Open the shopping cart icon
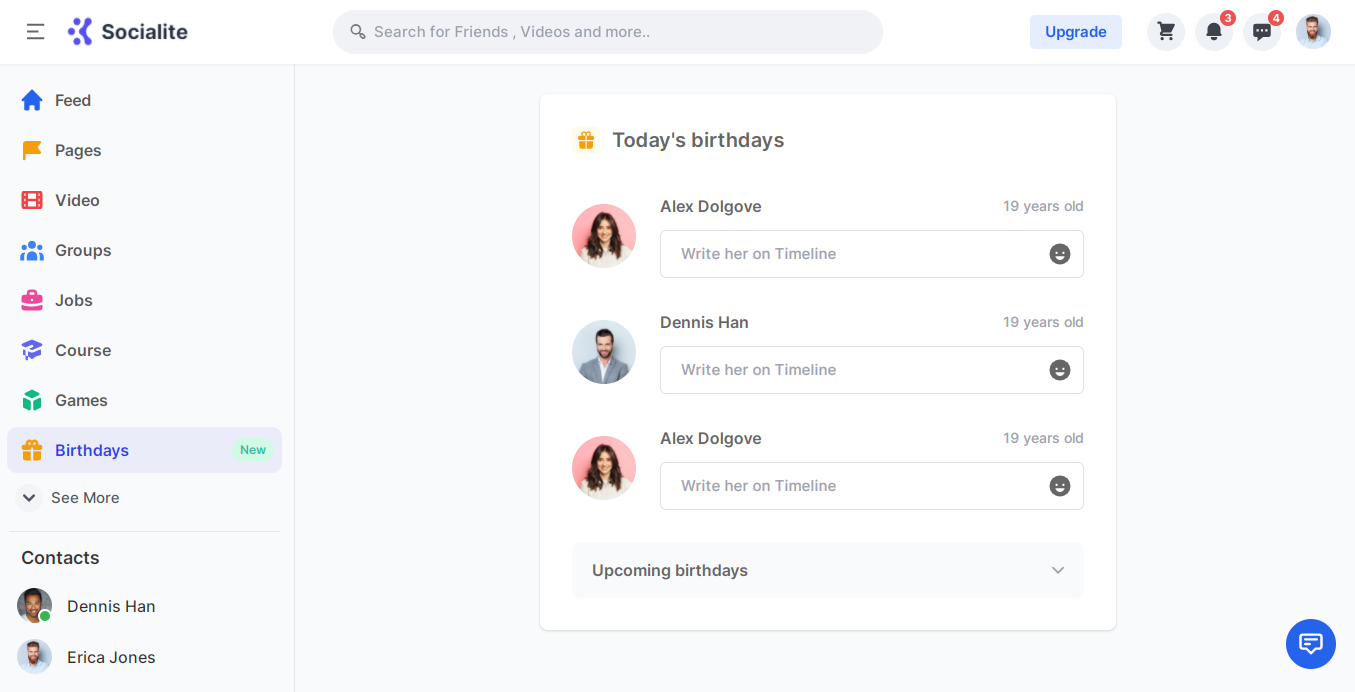 point(1165,32)
